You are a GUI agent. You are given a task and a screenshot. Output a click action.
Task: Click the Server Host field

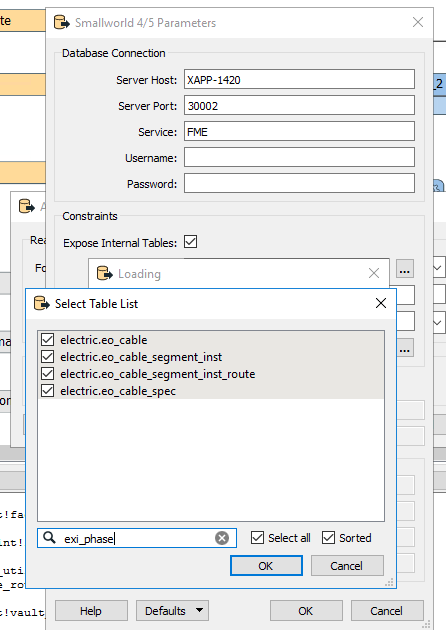[299, 80]
